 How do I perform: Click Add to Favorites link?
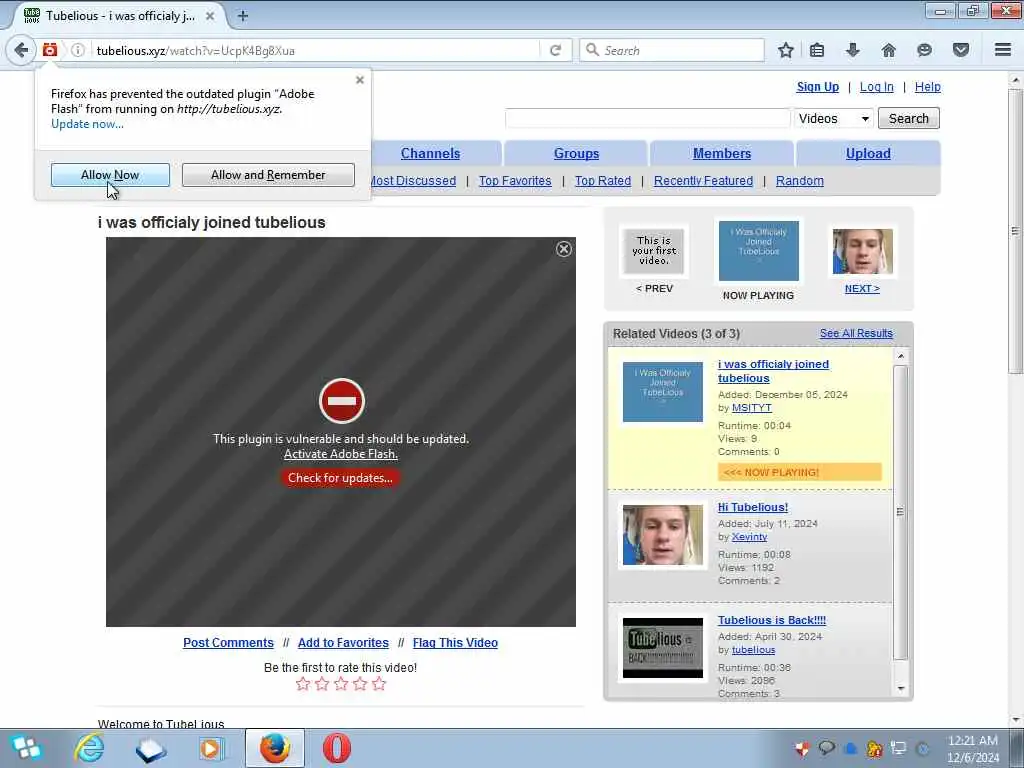click(343, 643)
